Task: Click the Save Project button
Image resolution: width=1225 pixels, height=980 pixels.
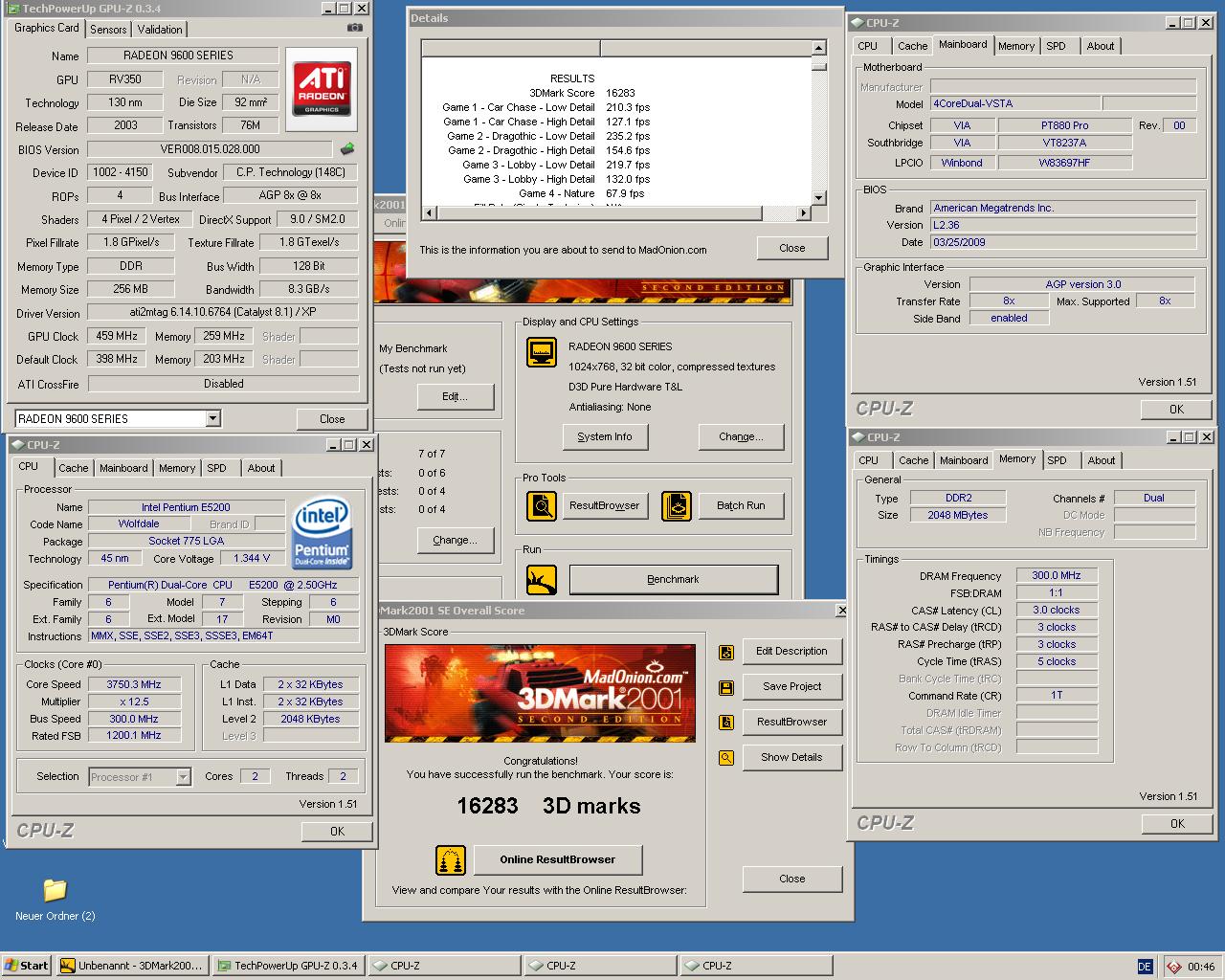Action: tap(791, 686)
